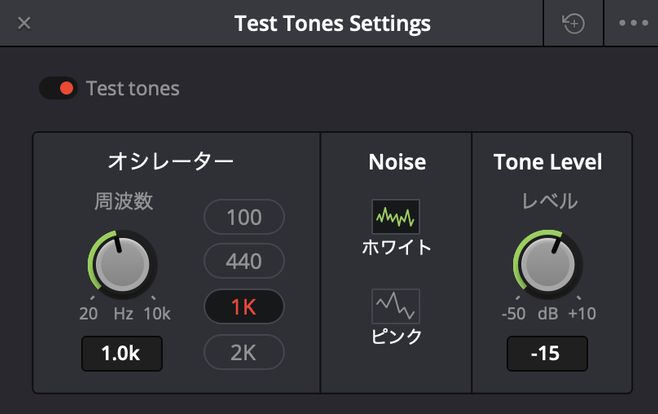Choose the 100 Hz preset button
The image size is (658, 414).
click(244, 217)
